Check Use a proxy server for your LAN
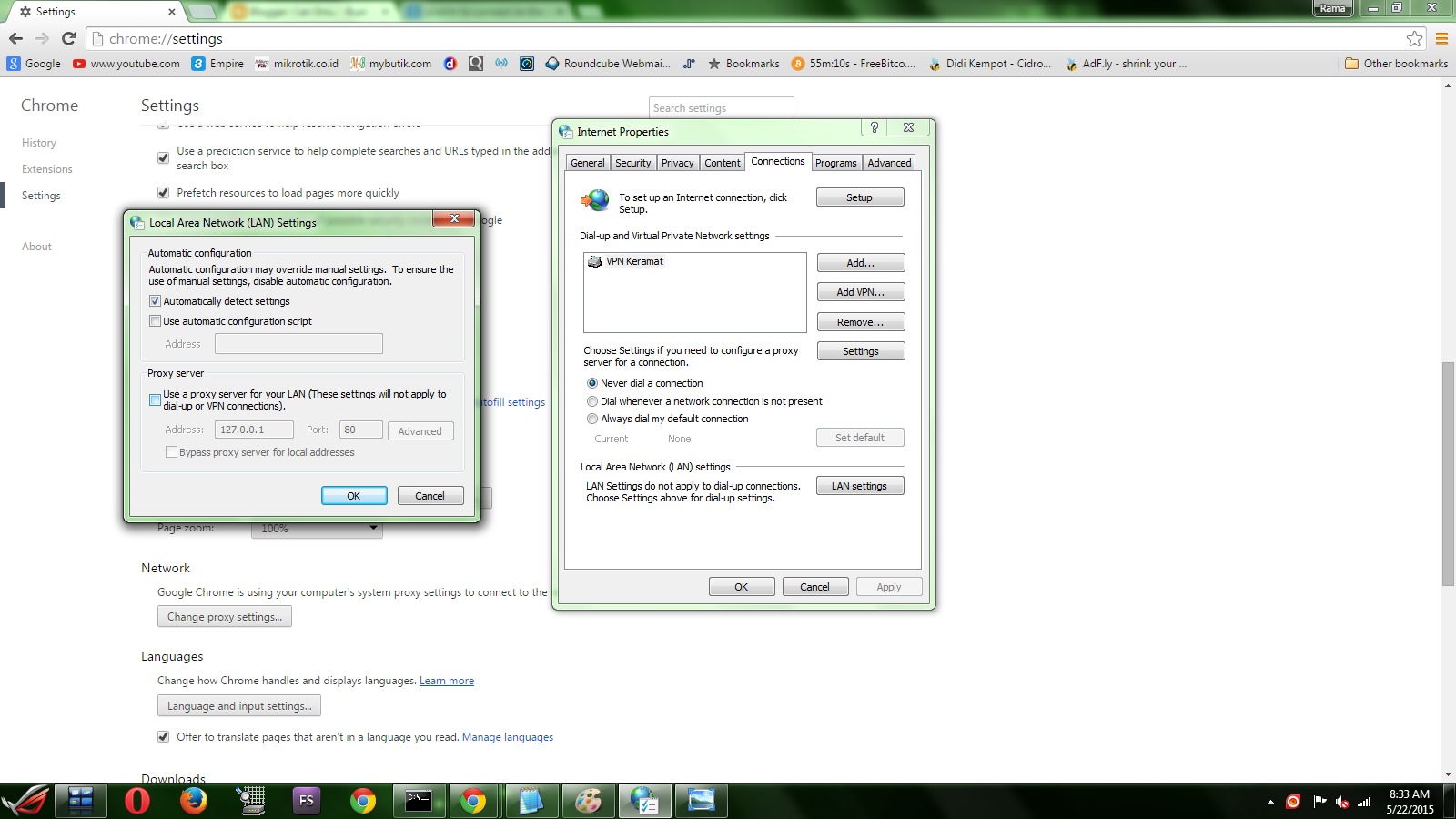The height and width of the screenshot is (819, 1456). pos(155,400)
